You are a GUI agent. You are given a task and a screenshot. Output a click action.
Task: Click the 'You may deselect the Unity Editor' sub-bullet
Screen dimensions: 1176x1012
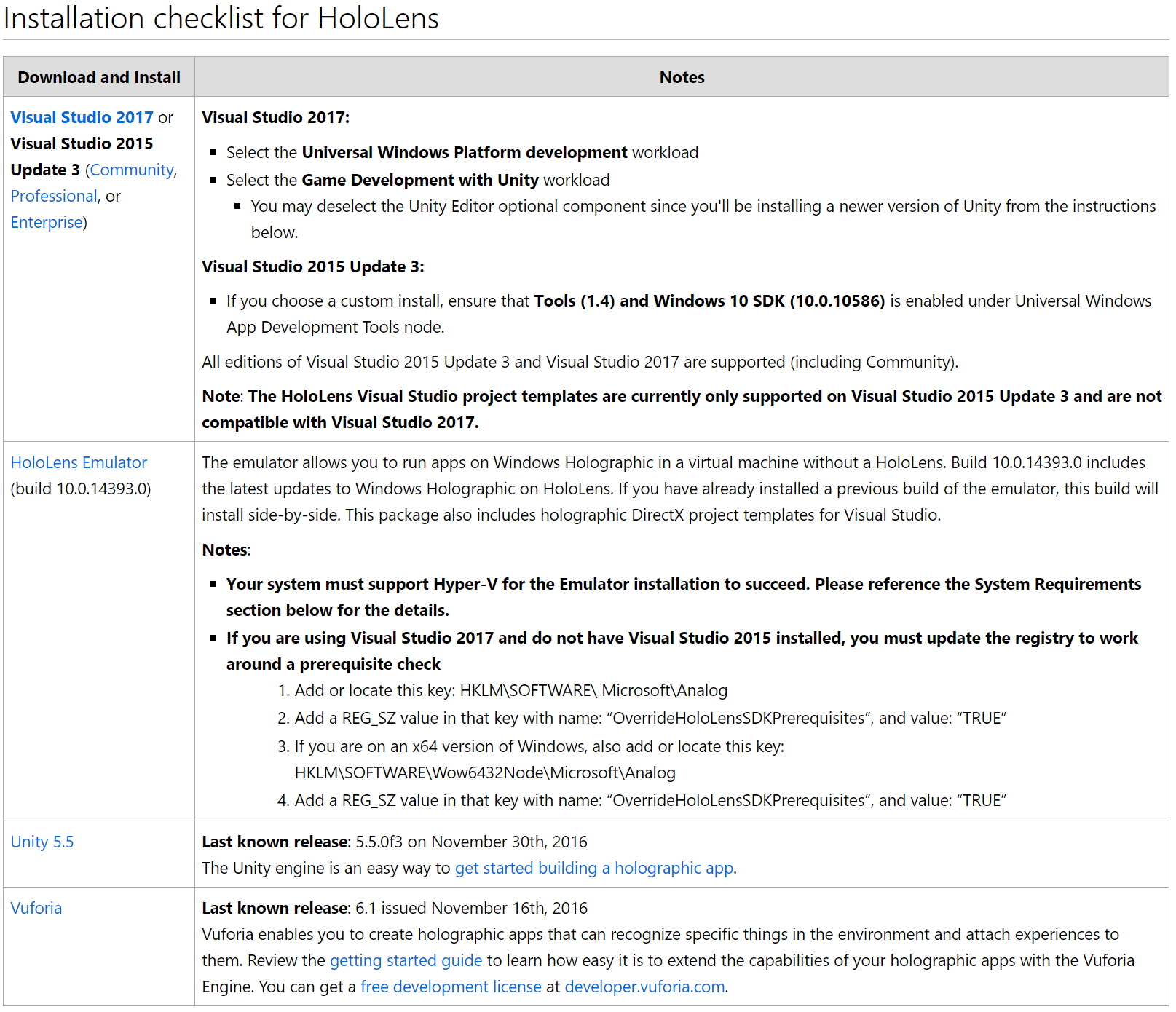click(x=703, y=219)
